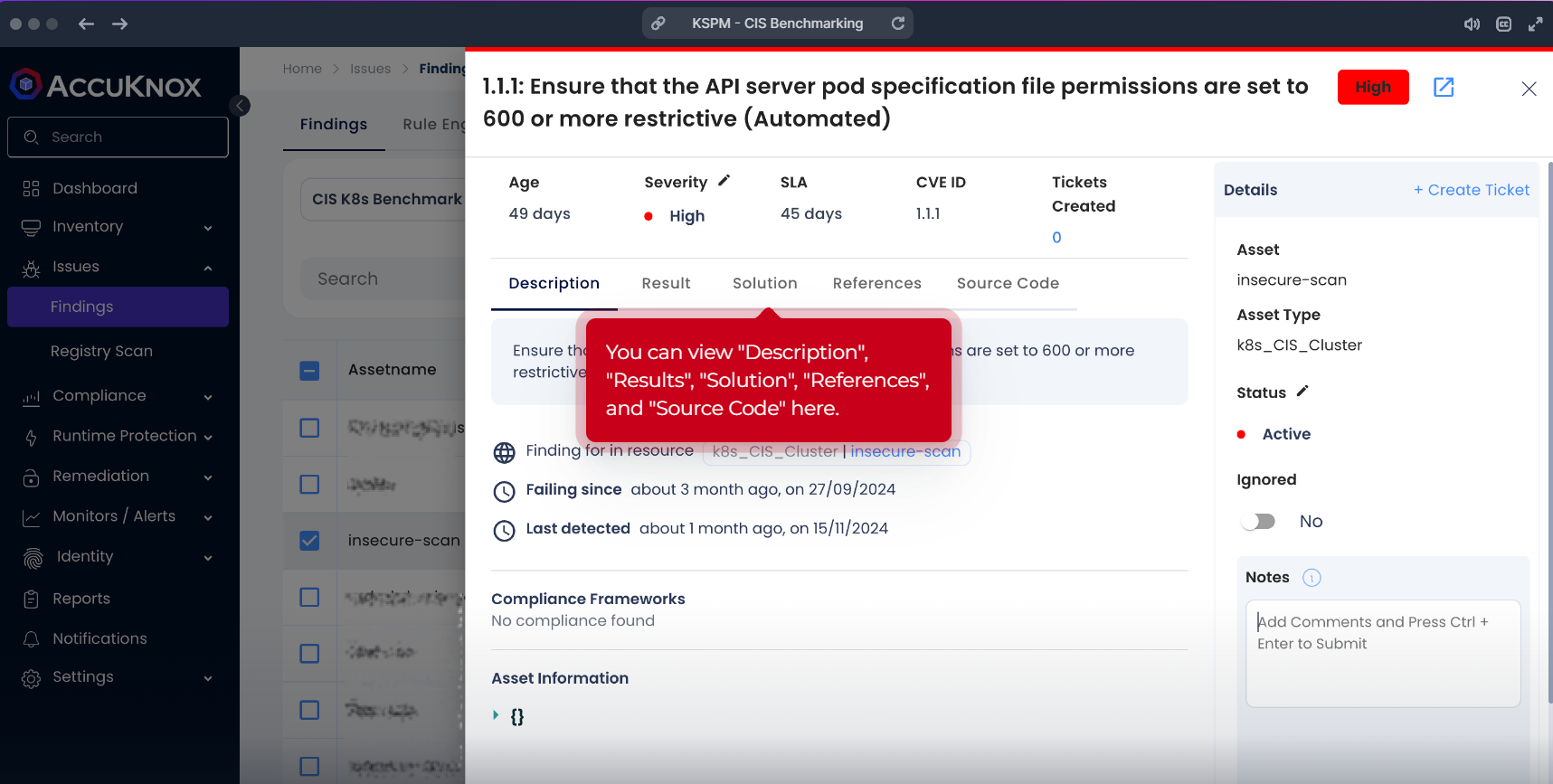Open finding in new window icon

tap(1444, 87)
